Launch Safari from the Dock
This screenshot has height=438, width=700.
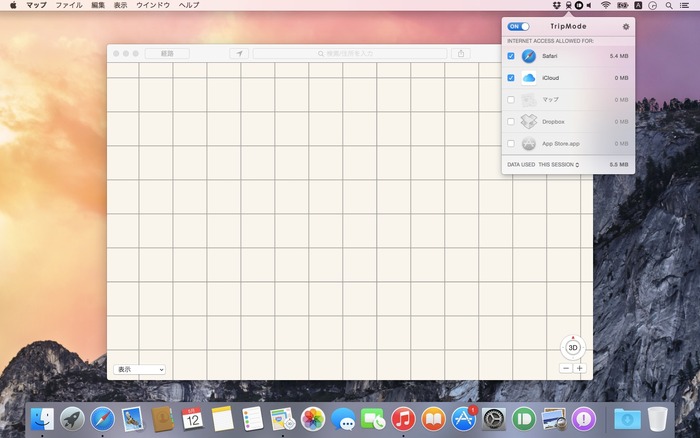pyautogui.click(x=102, y=419)
